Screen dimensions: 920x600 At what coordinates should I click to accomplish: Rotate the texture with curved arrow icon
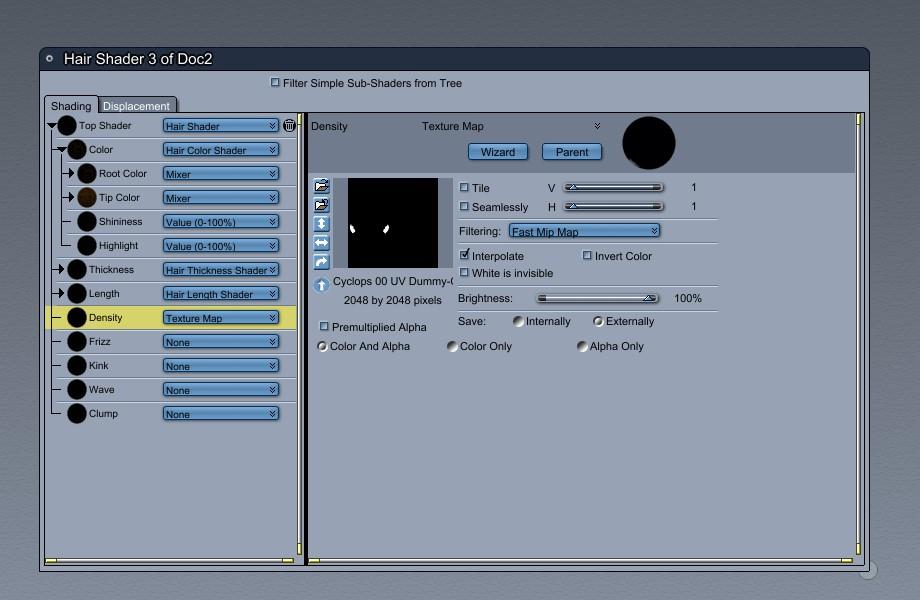click(322, 262)
